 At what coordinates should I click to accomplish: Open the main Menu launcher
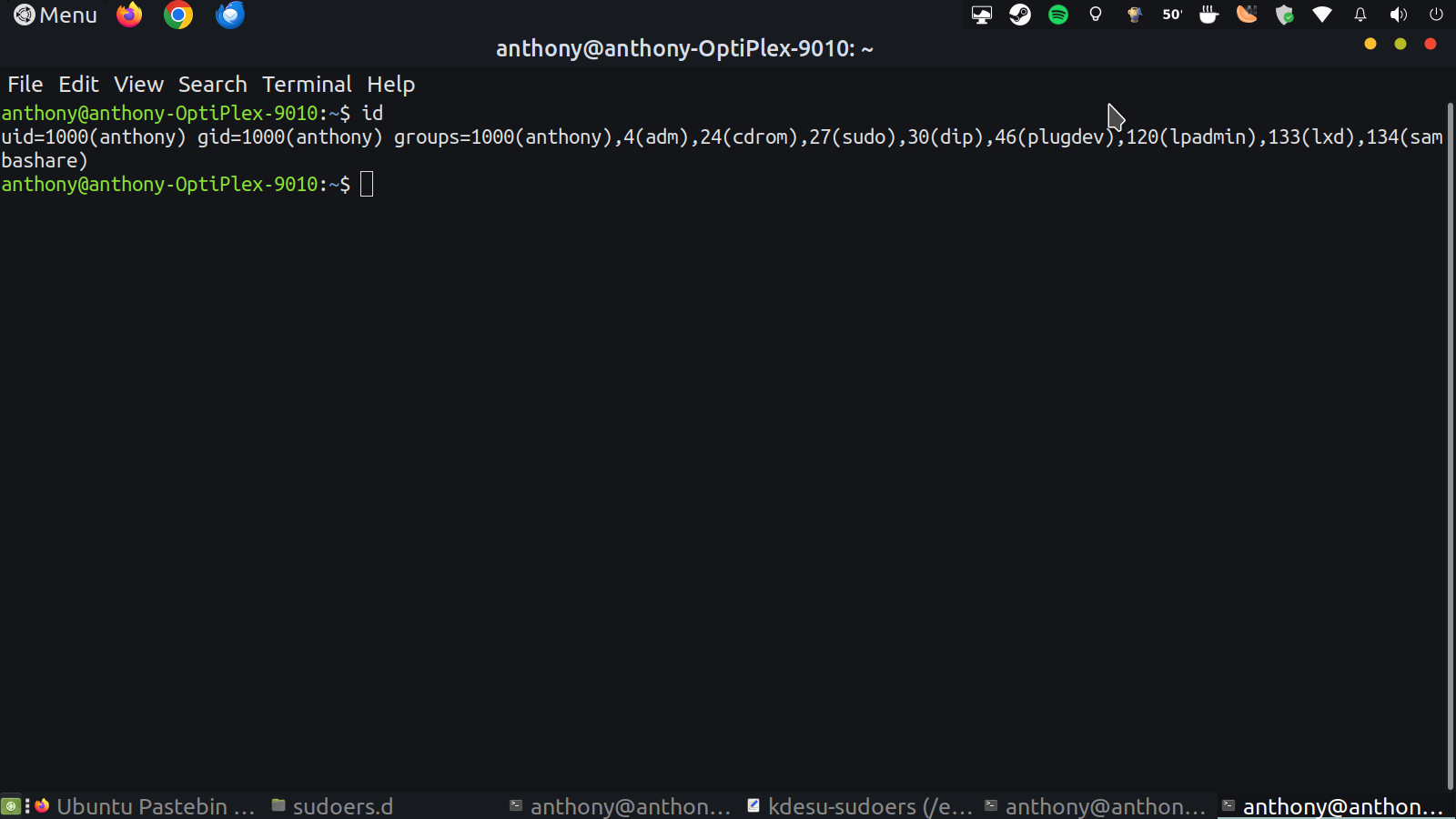click(56, 15)
